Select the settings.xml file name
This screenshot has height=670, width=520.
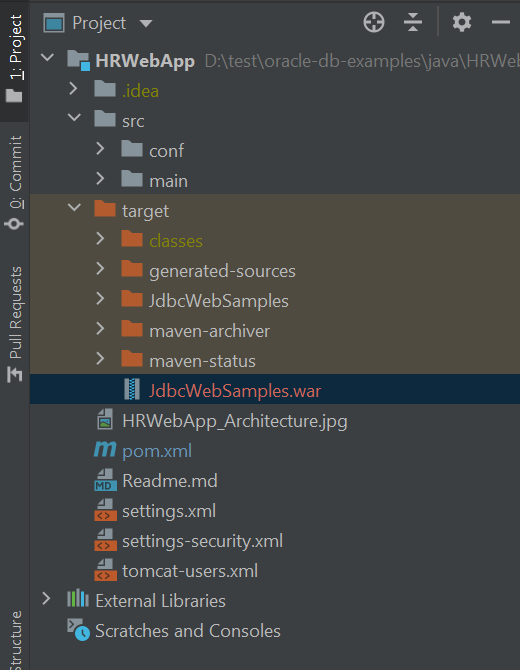click(169, 511)
